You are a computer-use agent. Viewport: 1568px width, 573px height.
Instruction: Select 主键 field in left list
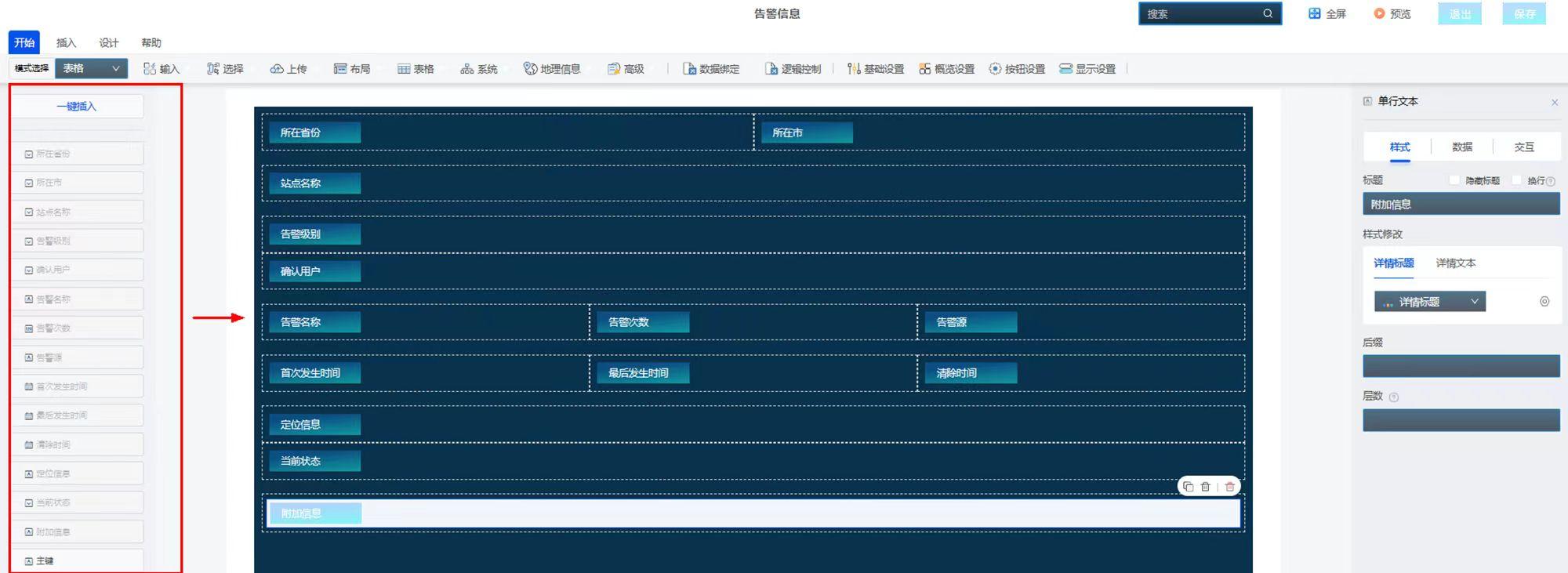pyautogui.click(x=77, y=560)
